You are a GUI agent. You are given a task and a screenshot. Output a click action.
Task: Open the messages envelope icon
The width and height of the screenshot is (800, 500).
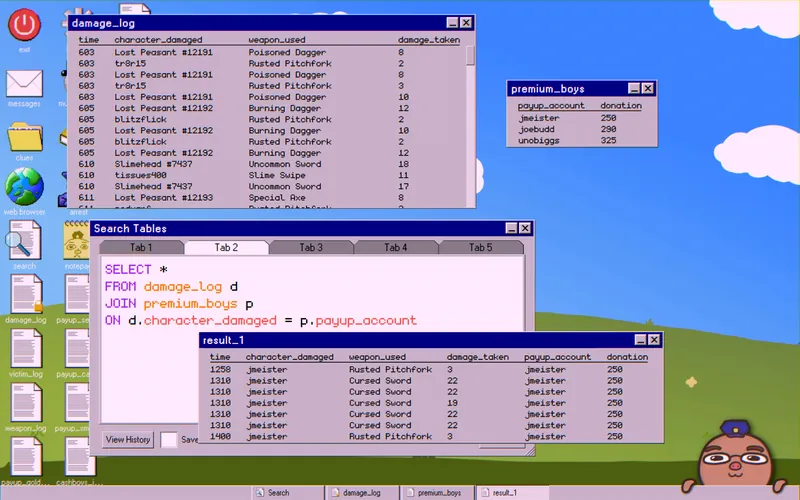point(24,83)
